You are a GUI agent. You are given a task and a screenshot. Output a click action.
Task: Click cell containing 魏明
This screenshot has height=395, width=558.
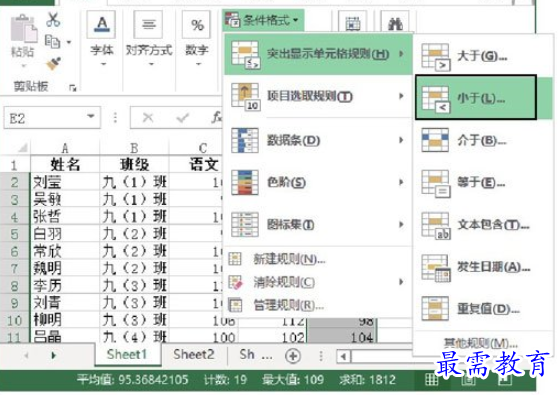tap(65, 268)
